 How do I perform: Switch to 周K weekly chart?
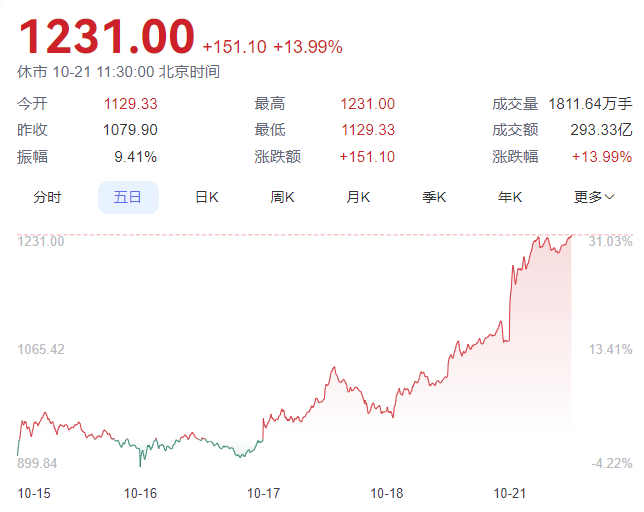(283, 197)
